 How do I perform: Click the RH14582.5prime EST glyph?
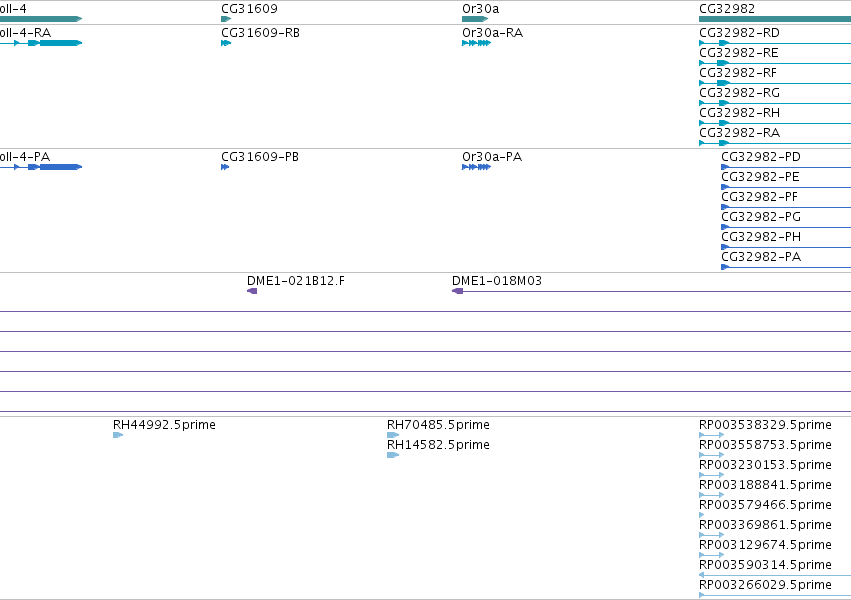[x=393, y=455]
